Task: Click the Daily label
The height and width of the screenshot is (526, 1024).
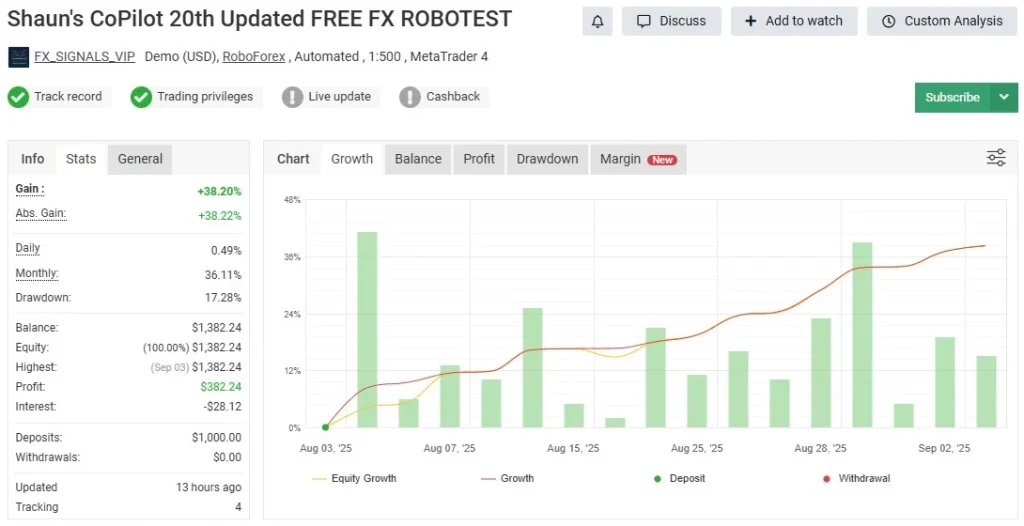Action: [x=28, y=248]
